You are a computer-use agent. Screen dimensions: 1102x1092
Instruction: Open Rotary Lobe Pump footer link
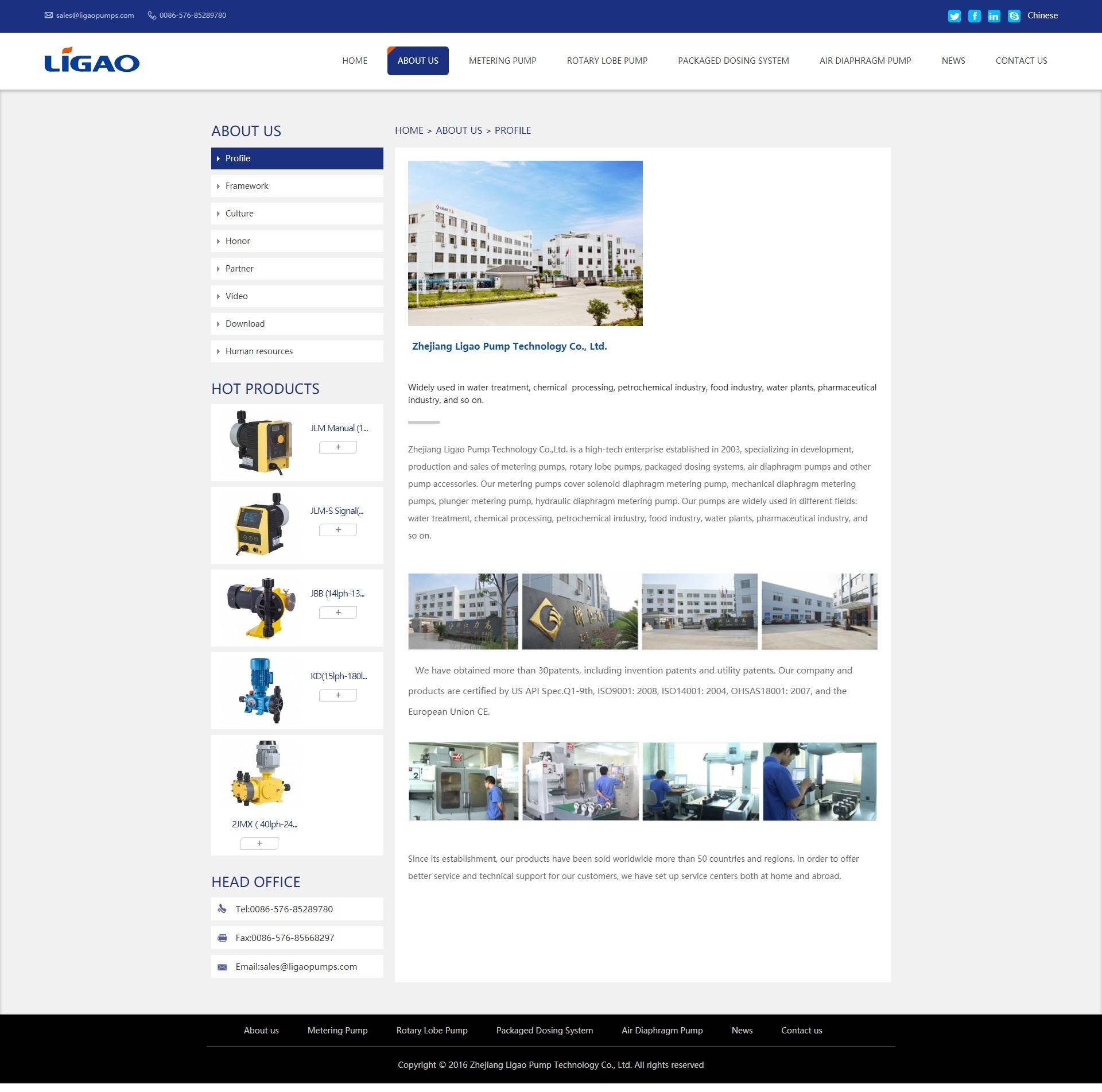[432, 1030]
